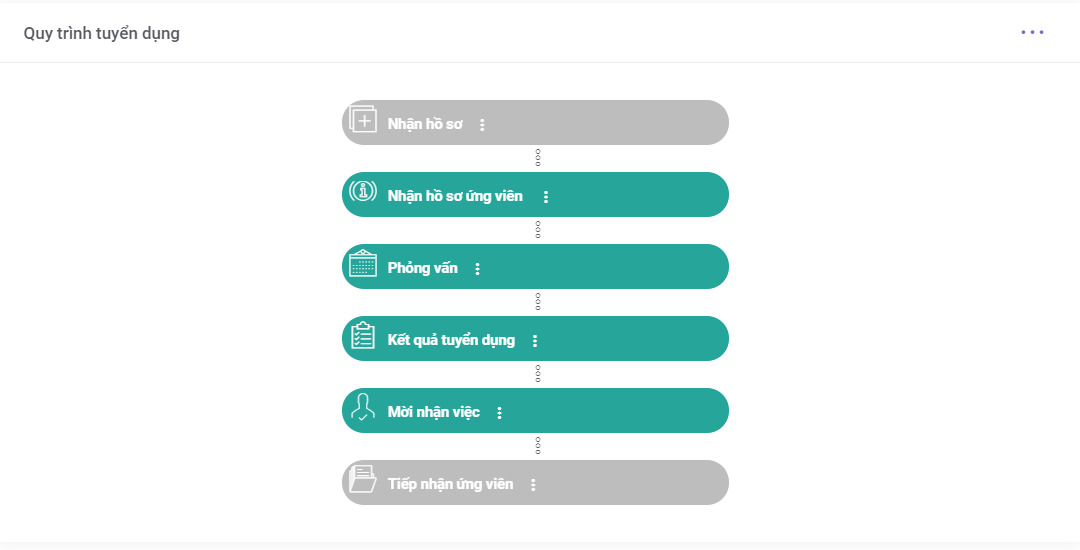Select the Phỏng vấn stage bar
This screenshot has width=1080, height=550.
tap(535, 266)
